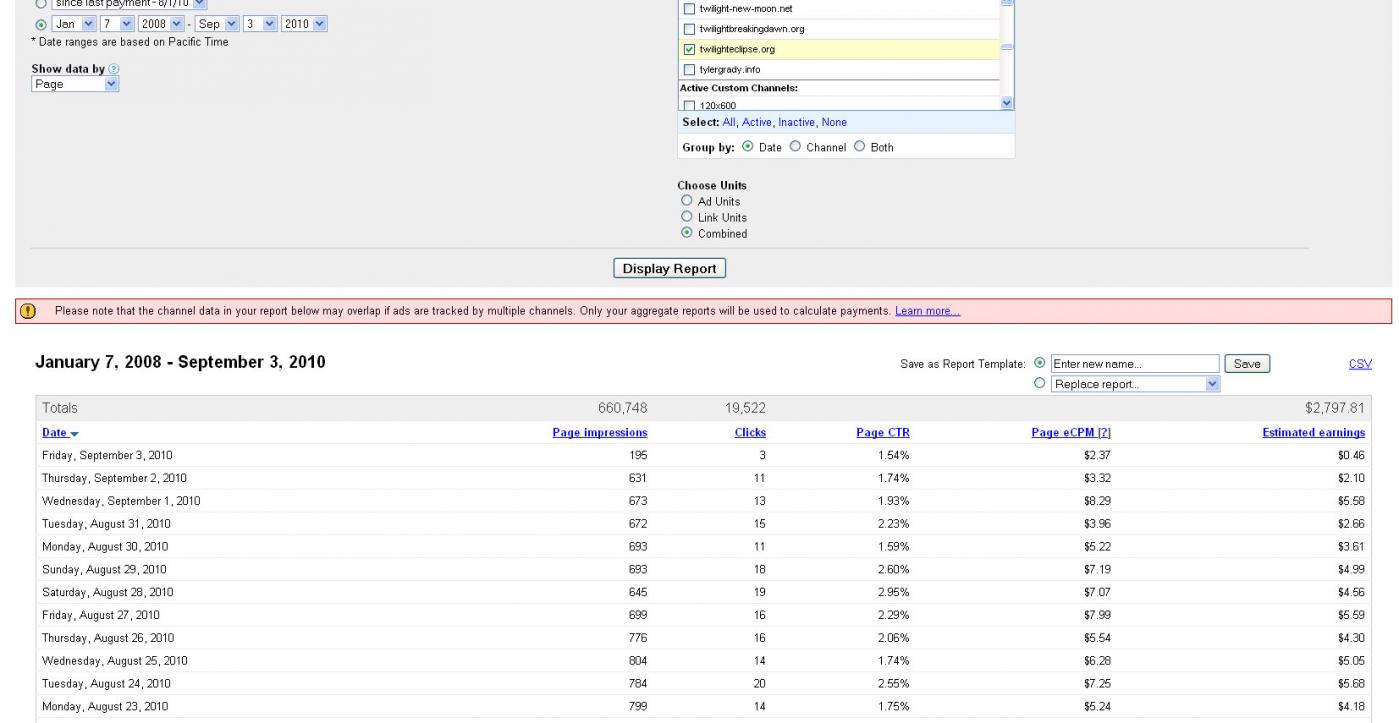Check the twilightbreakingdawn.org channel checkbox
Image resolution: width=1399 pixels, height=723 pixels.
coord(688,28)
